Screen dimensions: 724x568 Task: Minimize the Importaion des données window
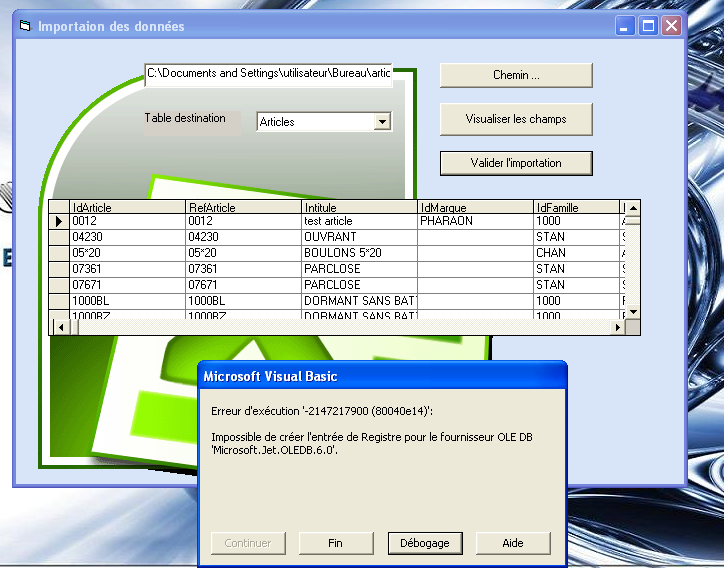pyautogui.click(x=625, y=26)
